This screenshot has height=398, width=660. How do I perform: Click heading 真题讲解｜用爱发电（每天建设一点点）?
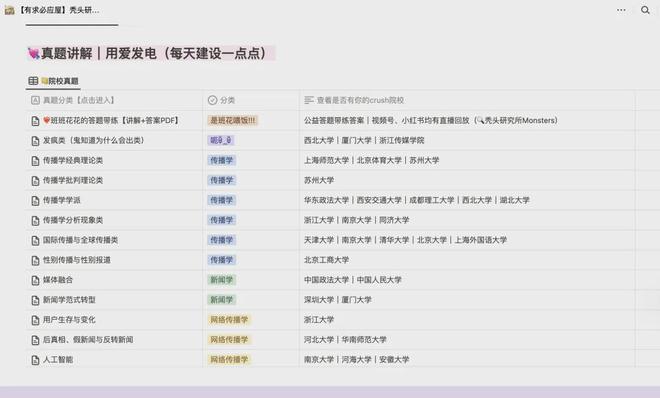pyautogui.click(x=151, y=53)
